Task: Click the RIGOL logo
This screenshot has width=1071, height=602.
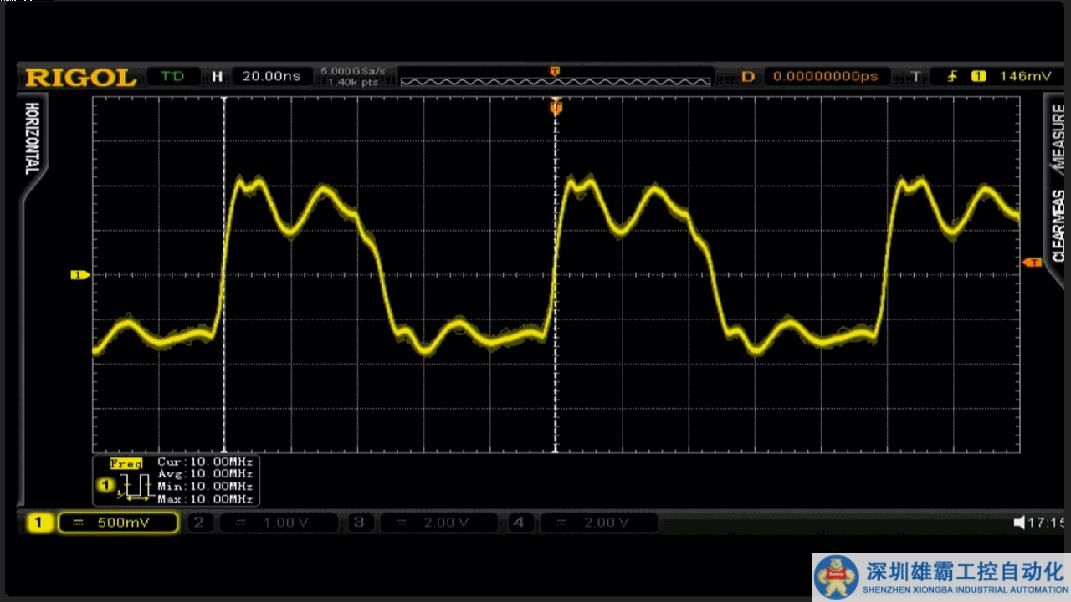Action: click(x=80, y=77)
